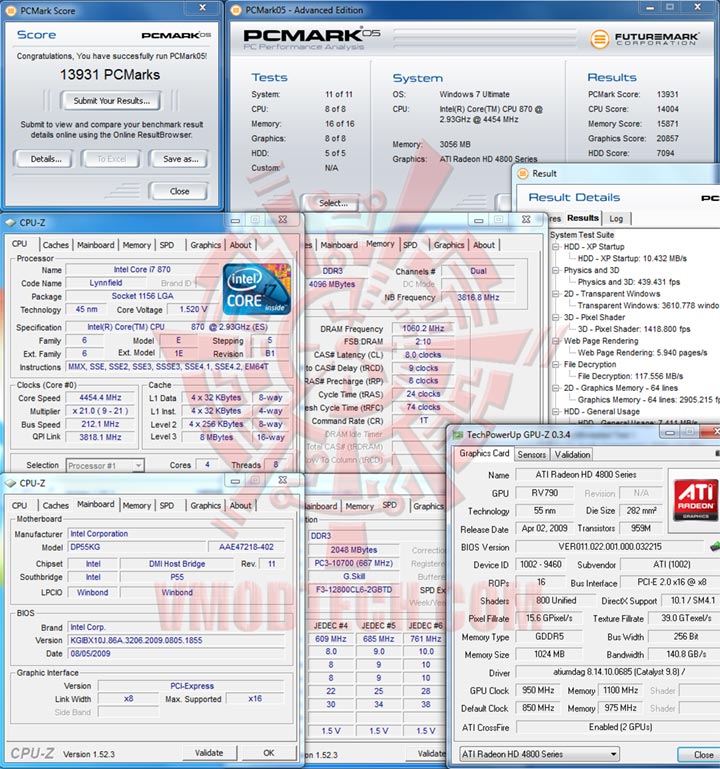Screen dimensions: 720x769
Task: Collapse the 3D - Pixel Shader node
Action: coord(556,317)
